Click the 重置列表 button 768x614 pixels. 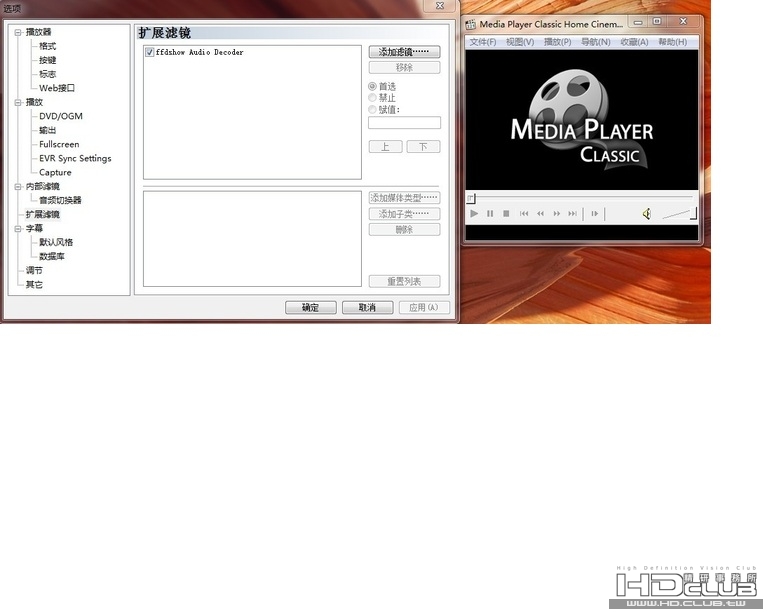(x=404, y=282)
